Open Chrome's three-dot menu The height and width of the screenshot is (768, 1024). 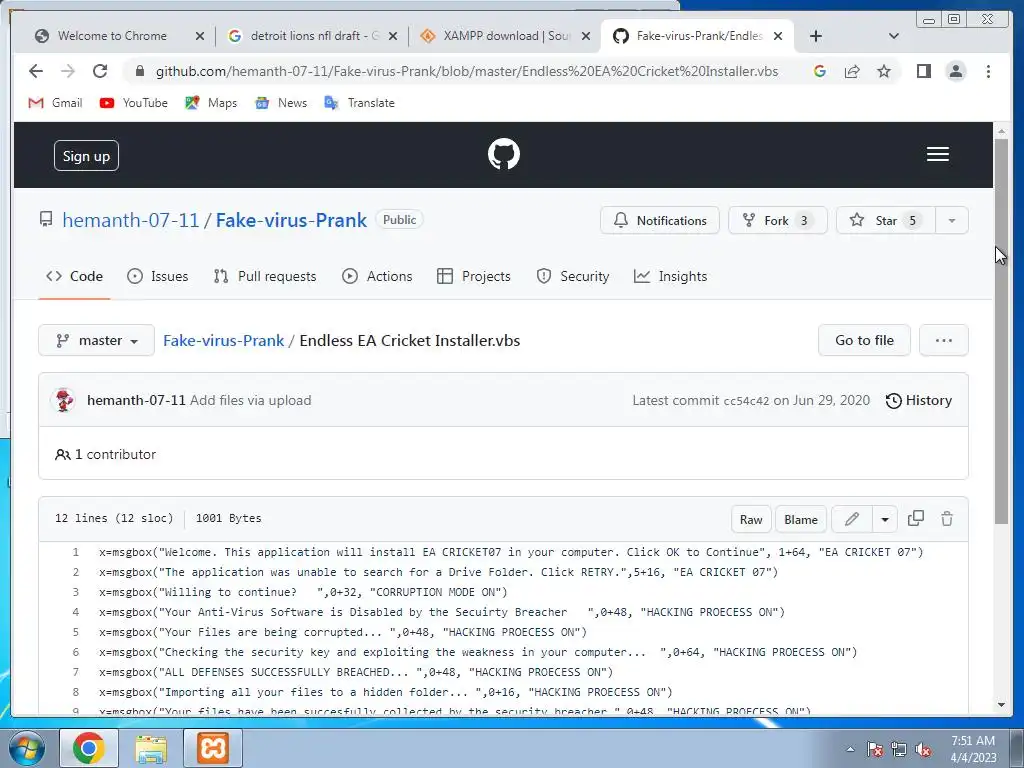[x=989, y=71]
